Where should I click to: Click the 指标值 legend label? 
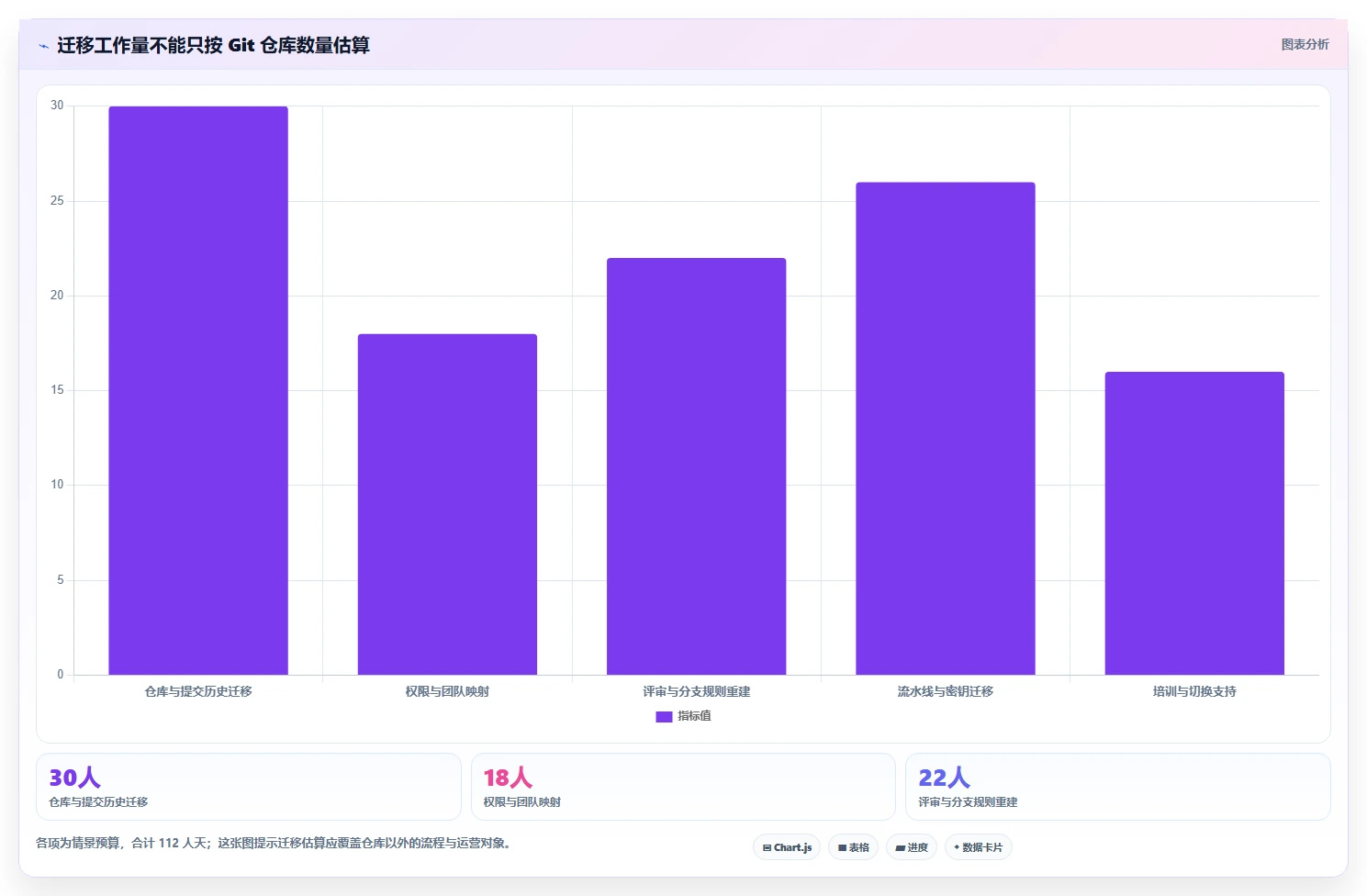(x=694, y=716)
